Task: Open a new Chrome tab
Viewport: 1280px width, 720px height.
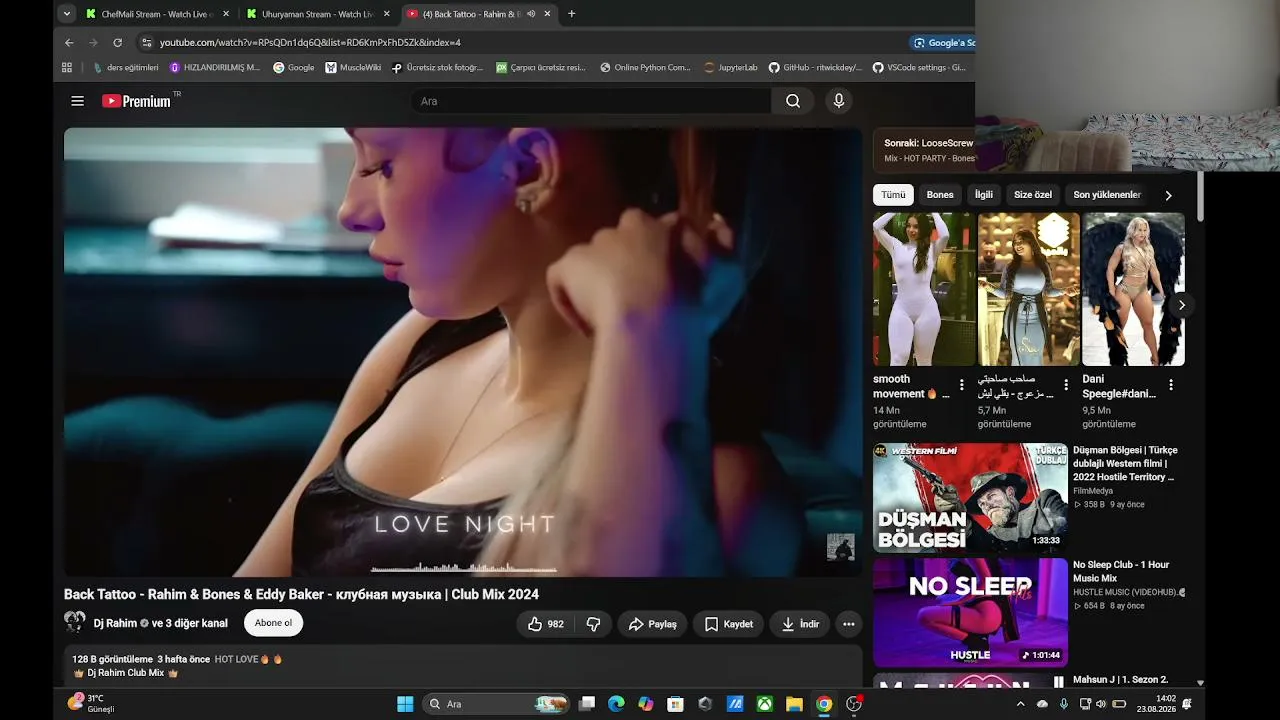Action: click(572, 14)
